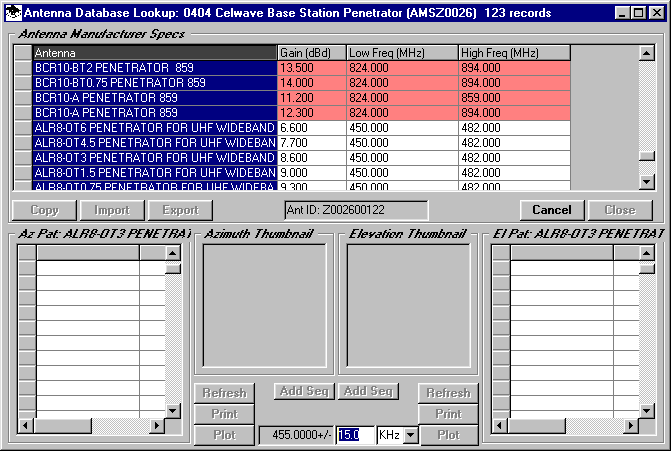671x451 pixels.
Task: Click gain cell 6.600
Action: click(x=312, y=128)
